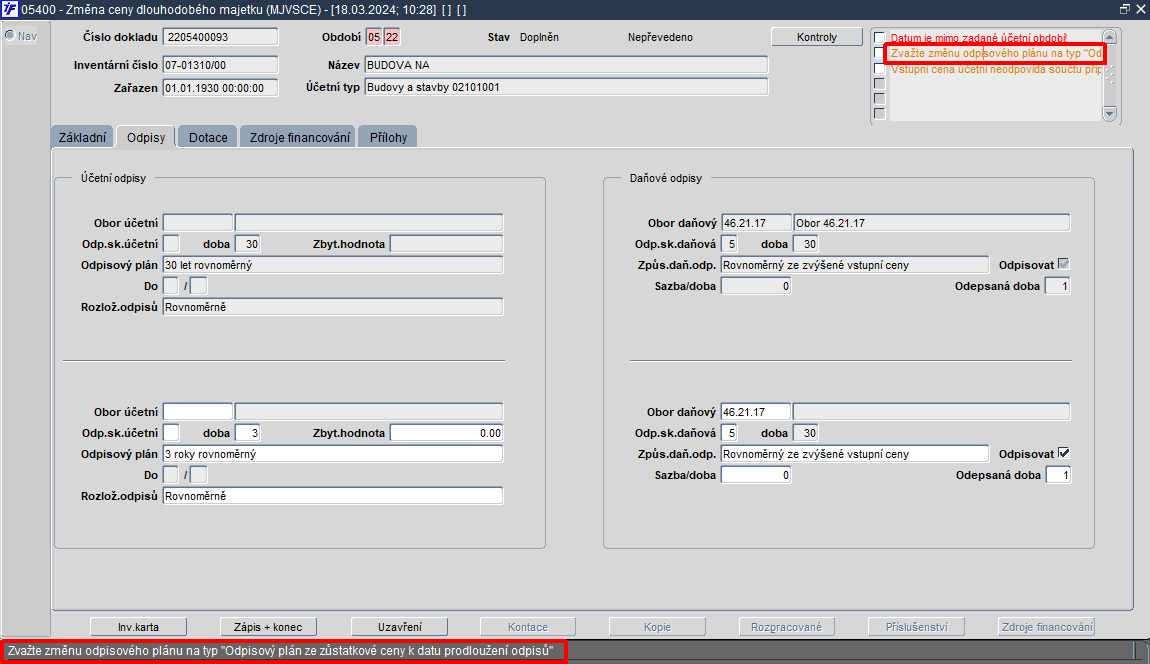Viewport: 1150px width, 664px height.
Task: Click the Název field with BUDOVA NA
Action: click(x=566, y=65)
